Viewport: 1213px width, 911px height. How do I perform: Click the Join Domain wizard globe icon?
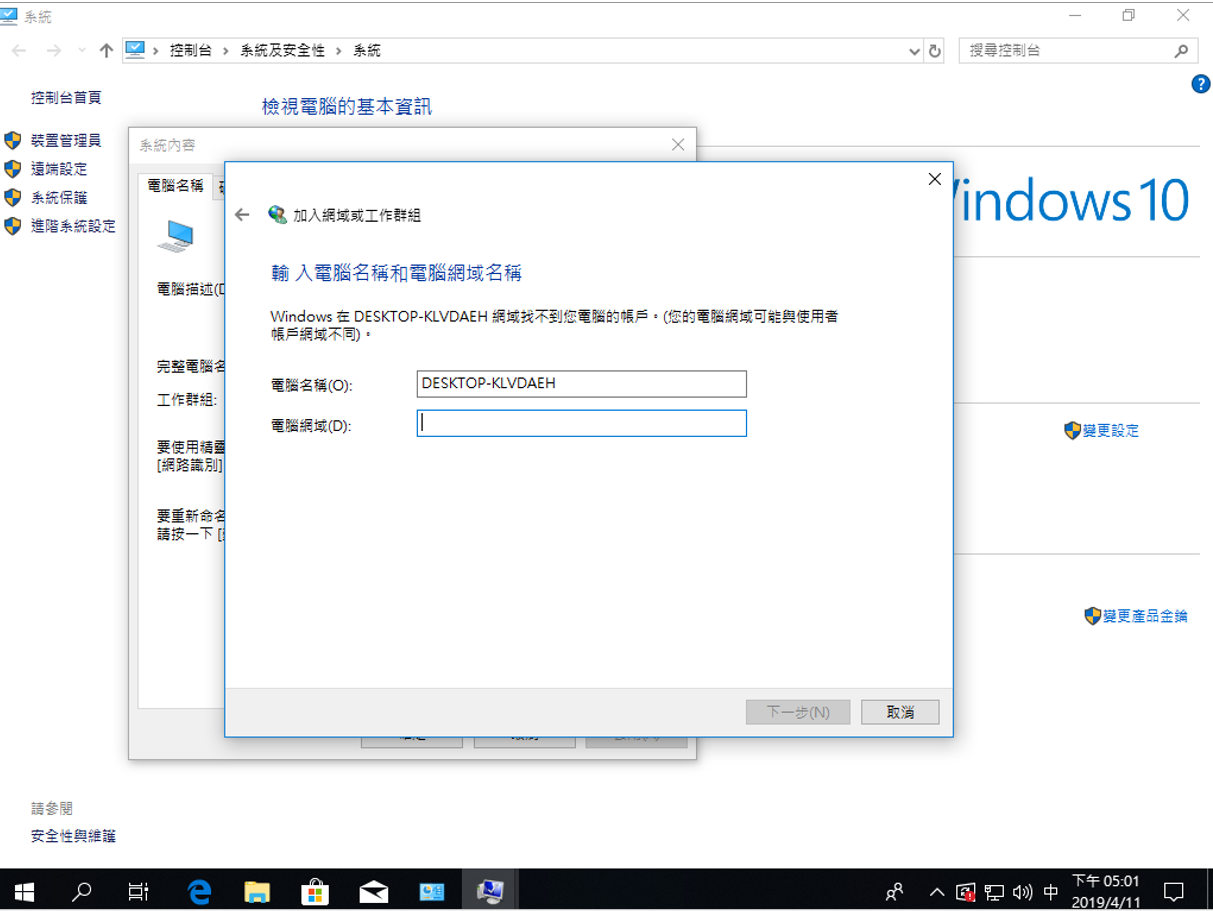coord(277,215)
